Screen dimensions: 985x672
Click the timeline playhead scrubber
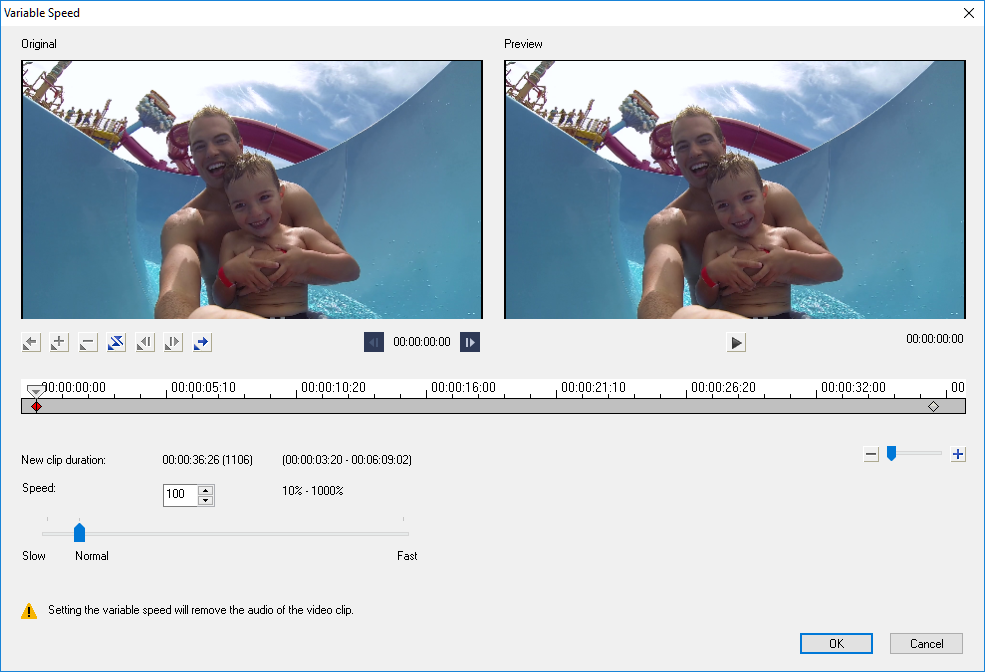(x=36, y=391)
